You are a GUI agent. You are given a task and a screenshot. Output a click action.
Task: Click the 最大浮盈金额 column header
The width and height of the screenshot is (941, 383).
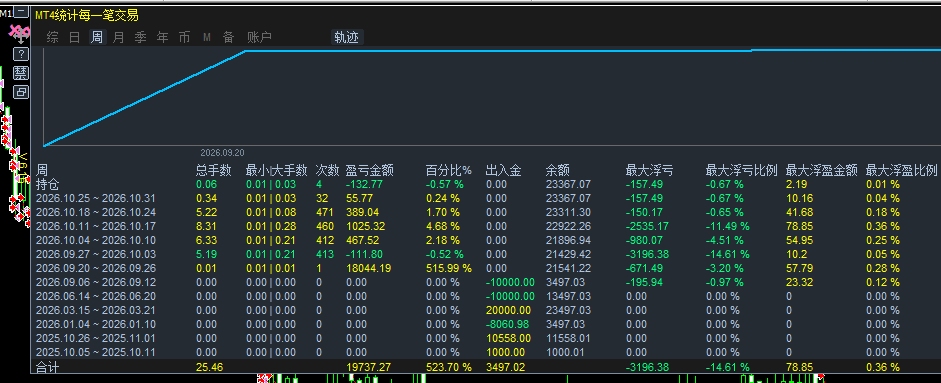point(822,170)
